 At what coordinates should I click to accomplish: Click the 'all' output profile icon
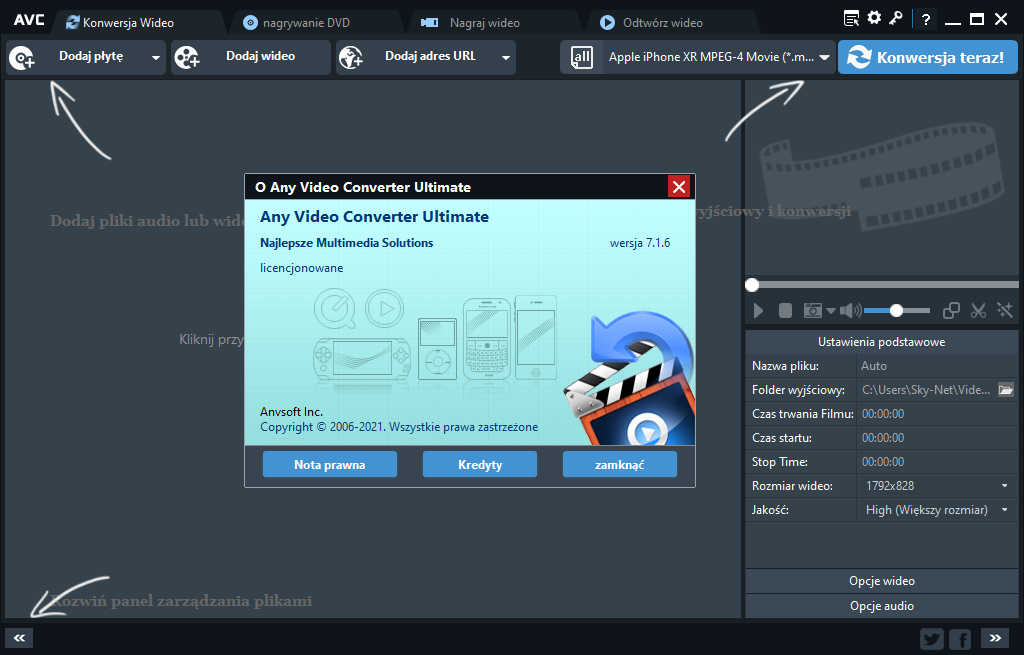582,57
